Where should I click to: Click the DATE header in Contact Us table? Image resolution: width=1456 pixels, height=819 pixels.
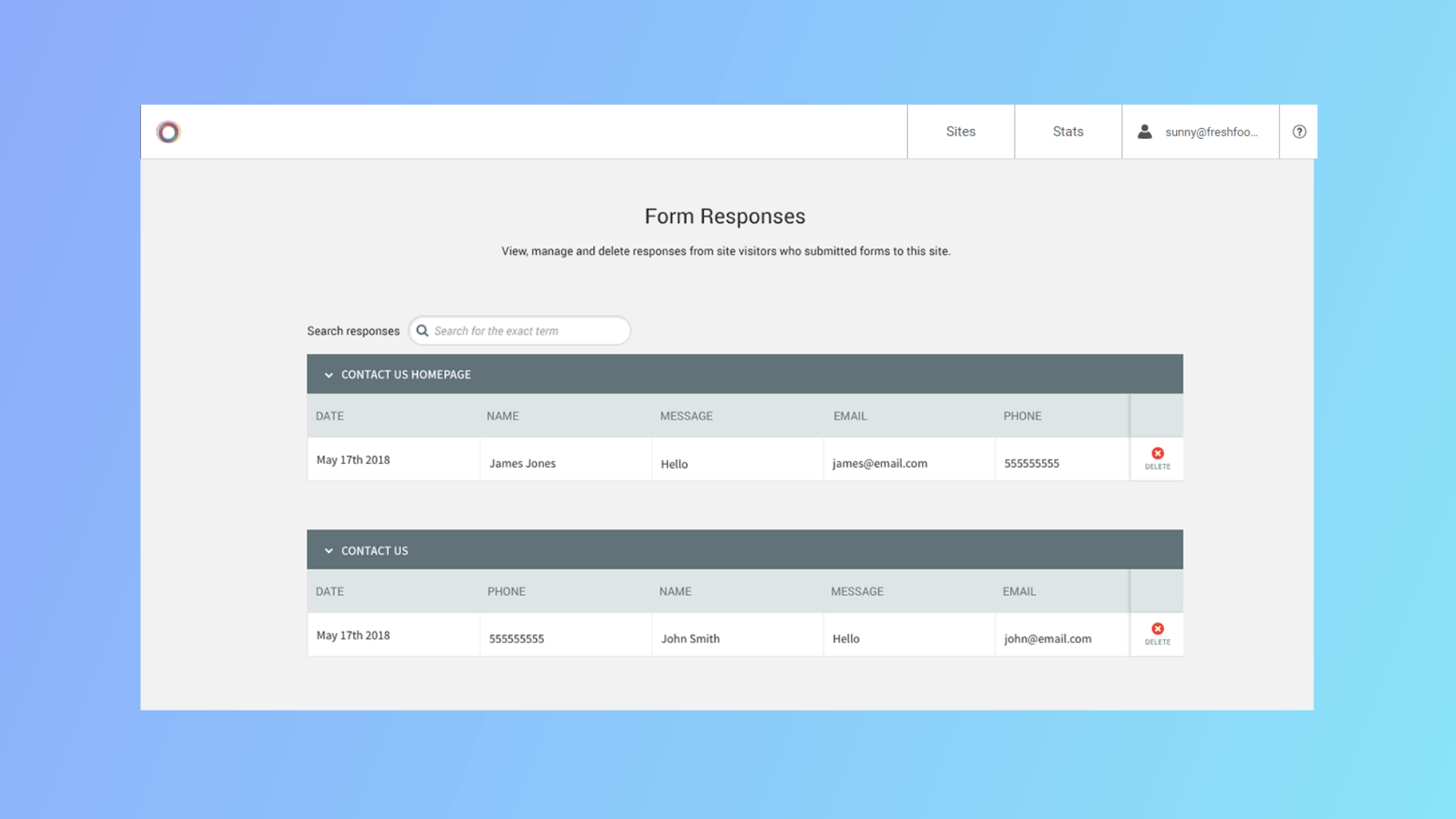pos(330,591)
